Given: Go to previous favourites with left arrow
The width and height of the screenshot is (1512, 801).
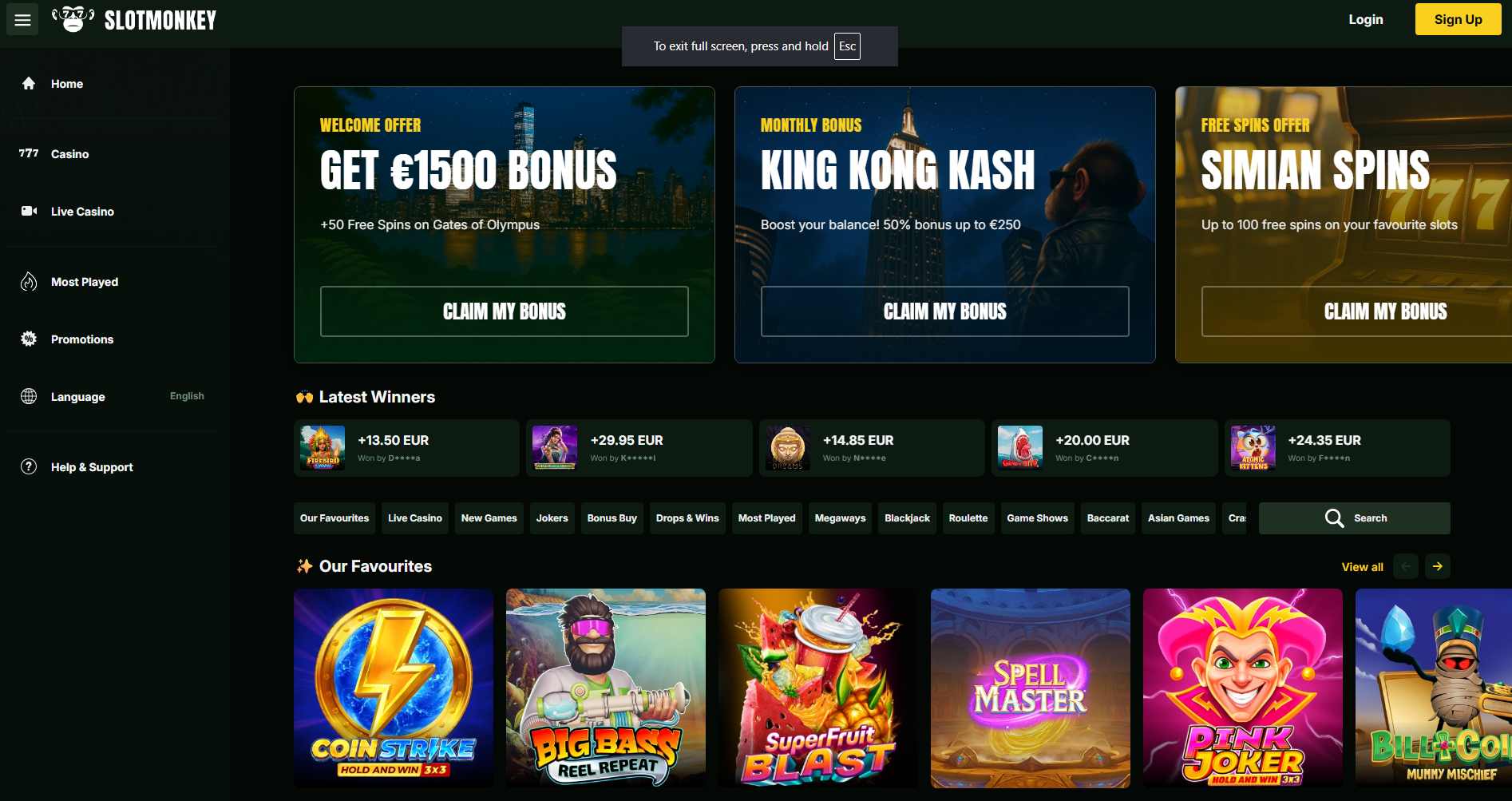Looking at the screenshot, I should pos(1406,566).
